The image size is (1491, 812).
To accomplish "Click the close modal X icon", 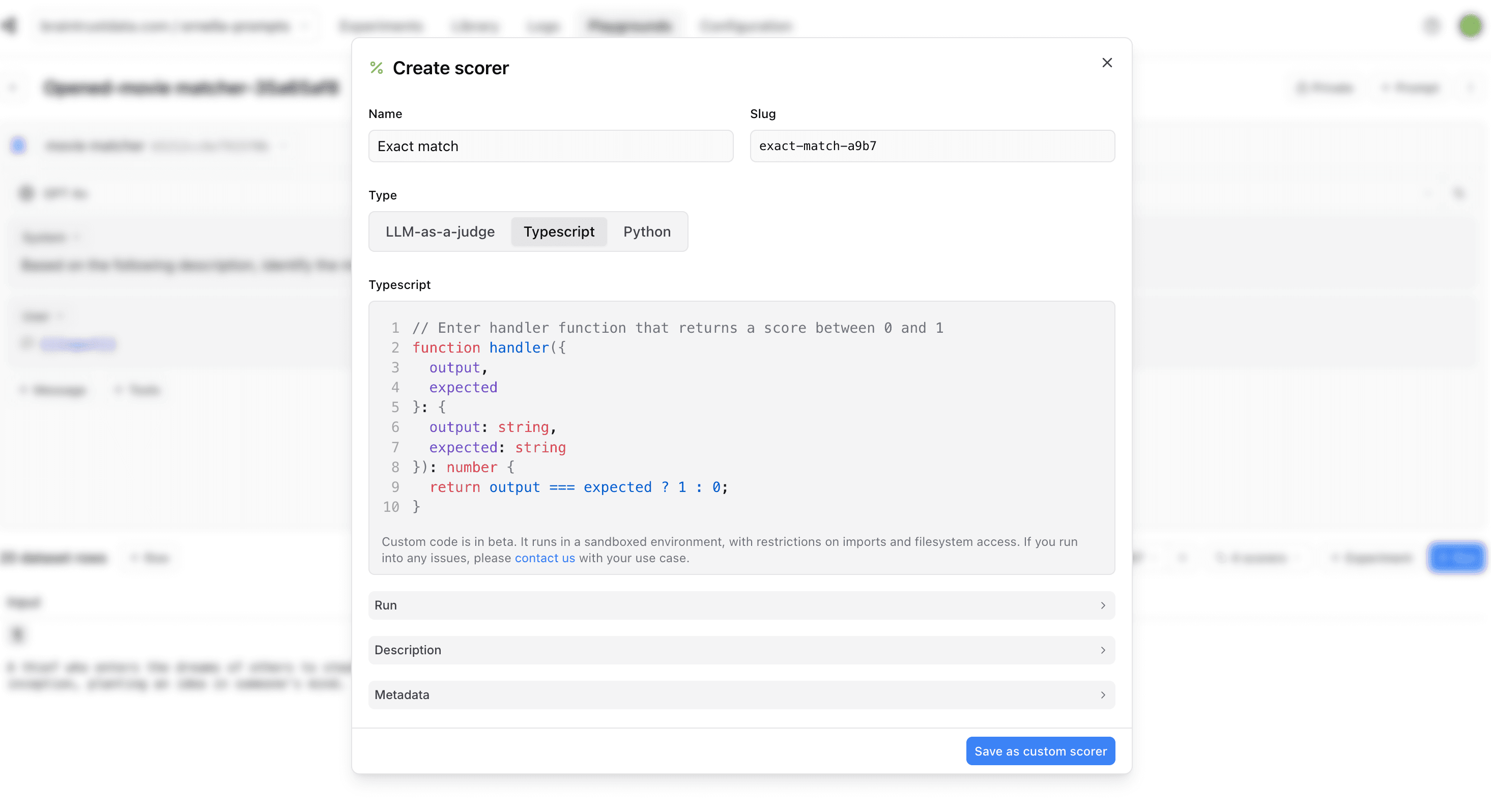I will point(1107,63).
